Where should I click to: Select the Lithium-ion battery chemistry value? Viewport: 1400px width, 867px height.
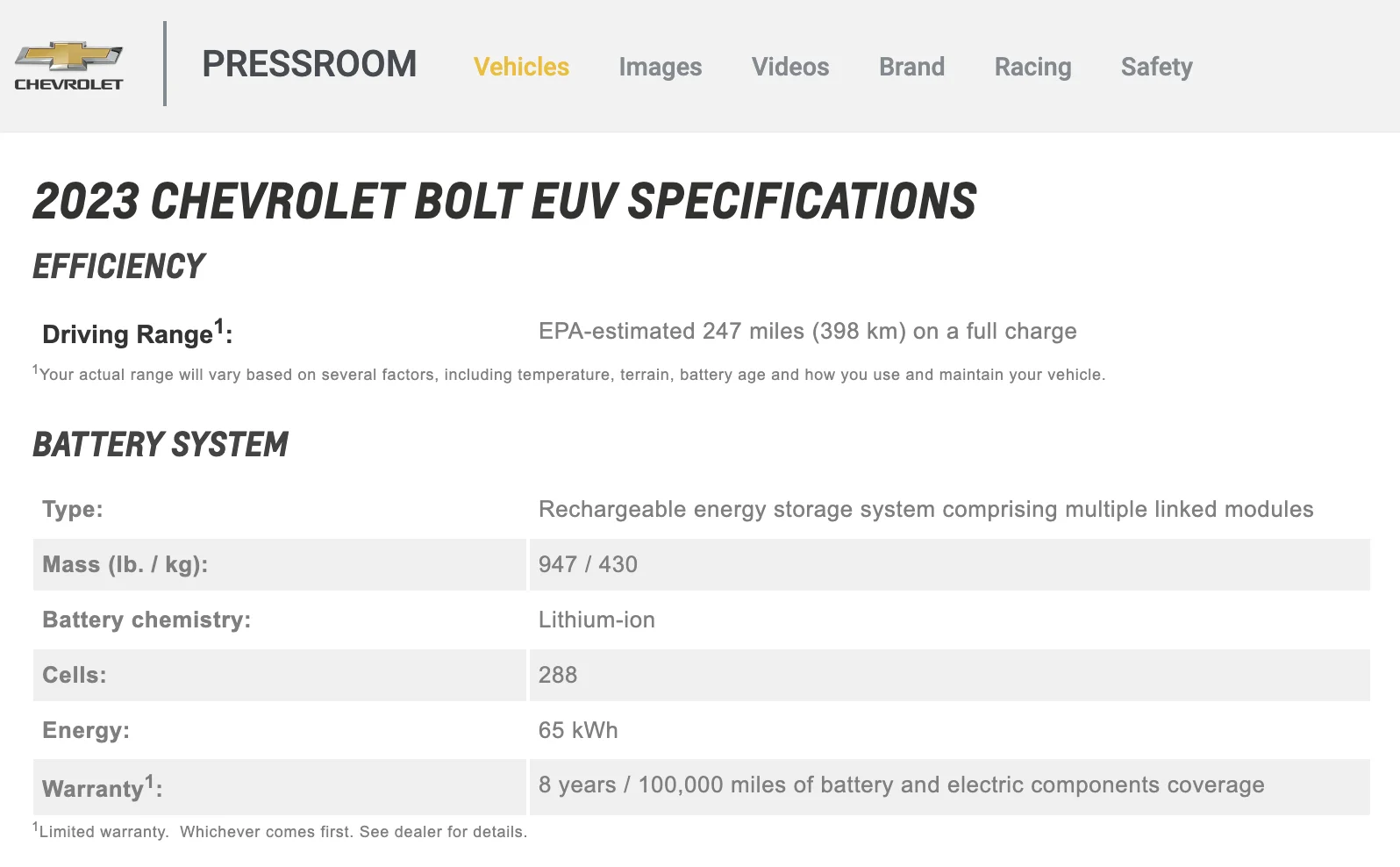coord(596,620)
